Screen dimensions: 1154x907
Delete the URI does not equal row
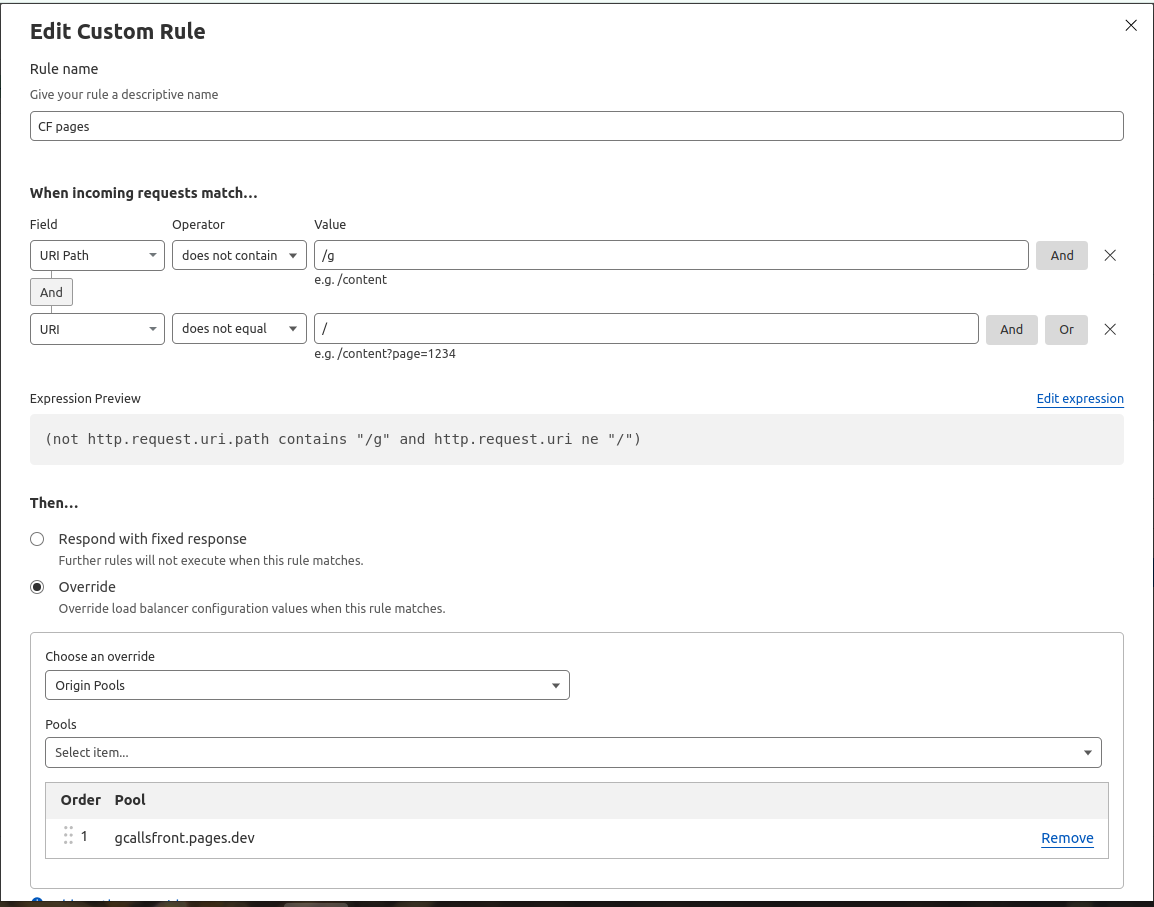click(1110, 329)
